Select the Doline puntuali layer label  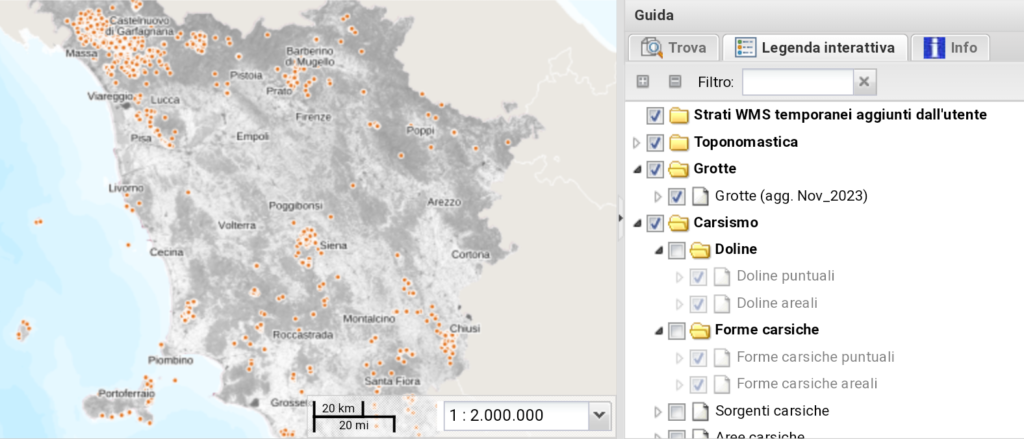[x=784, y=276]
